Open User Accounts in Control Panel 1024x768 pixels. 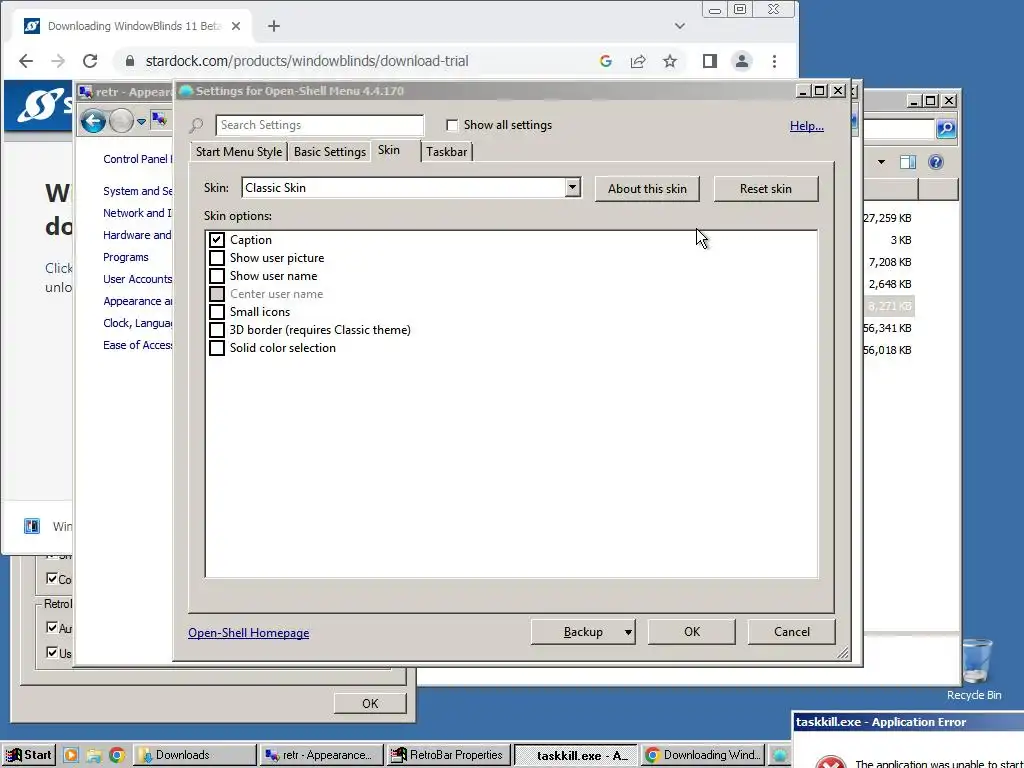pyautogui.click(x=137, y=279)
